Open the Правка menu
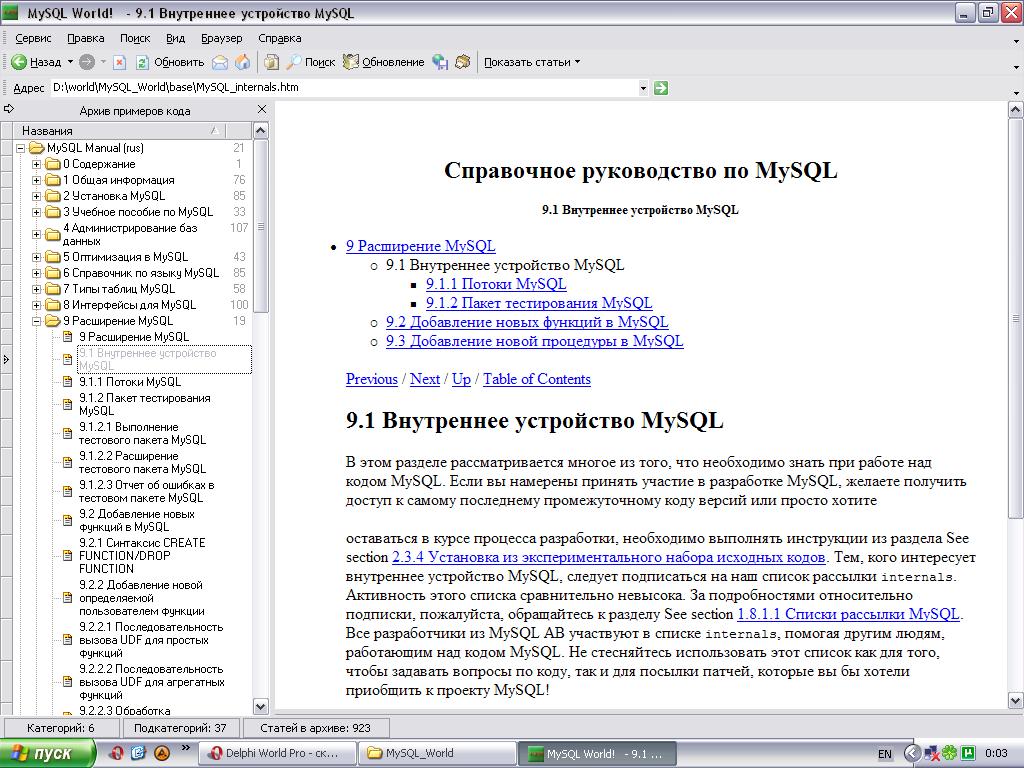 [86, 39]
